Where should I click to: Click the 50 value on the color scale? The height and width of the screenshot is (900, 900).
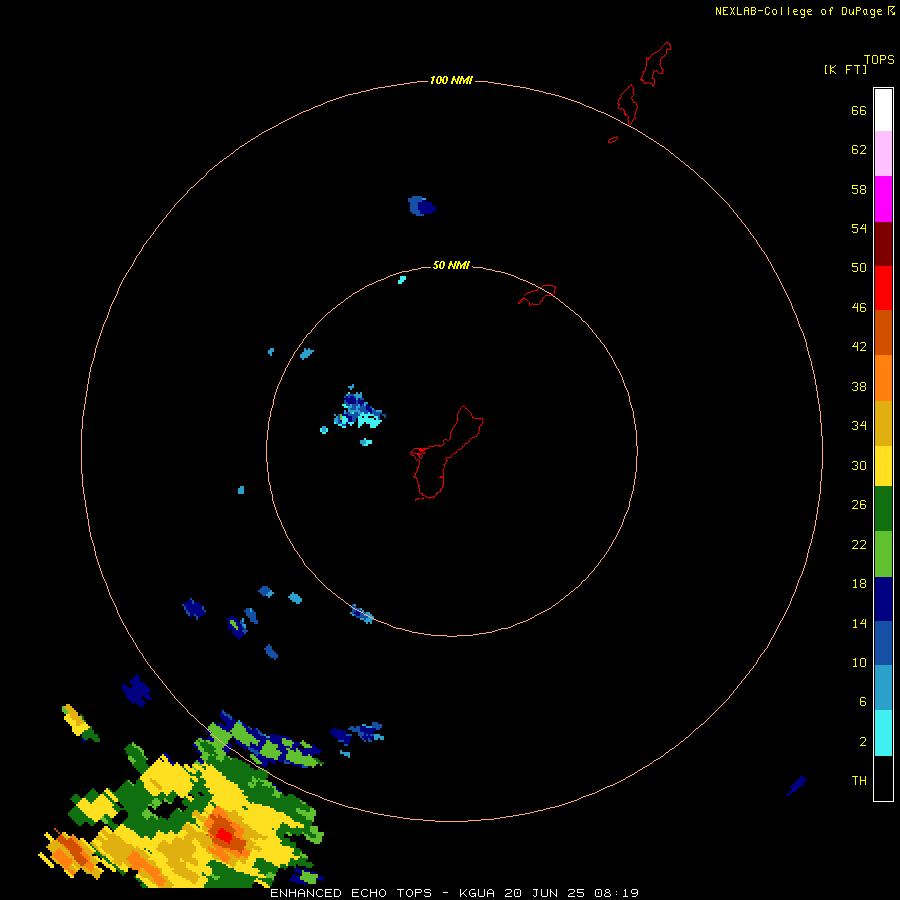point(859,268)
